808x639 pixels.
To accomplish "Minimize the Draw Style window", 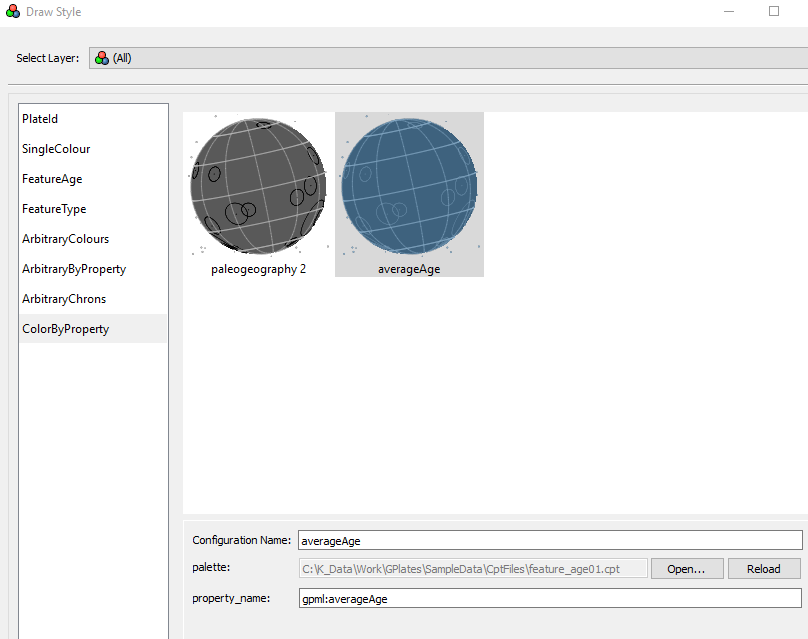I will point(729,11).
